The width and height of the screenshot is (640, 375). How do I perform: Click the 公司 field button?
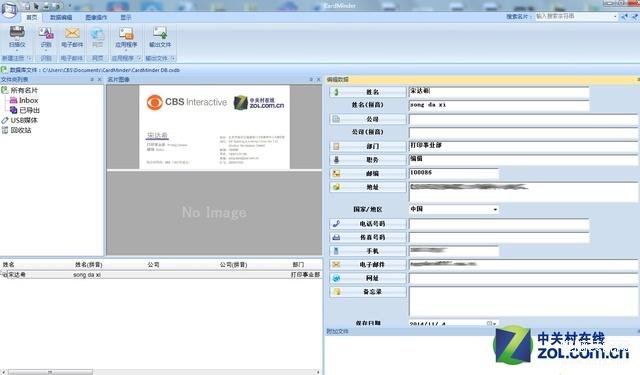368,119
